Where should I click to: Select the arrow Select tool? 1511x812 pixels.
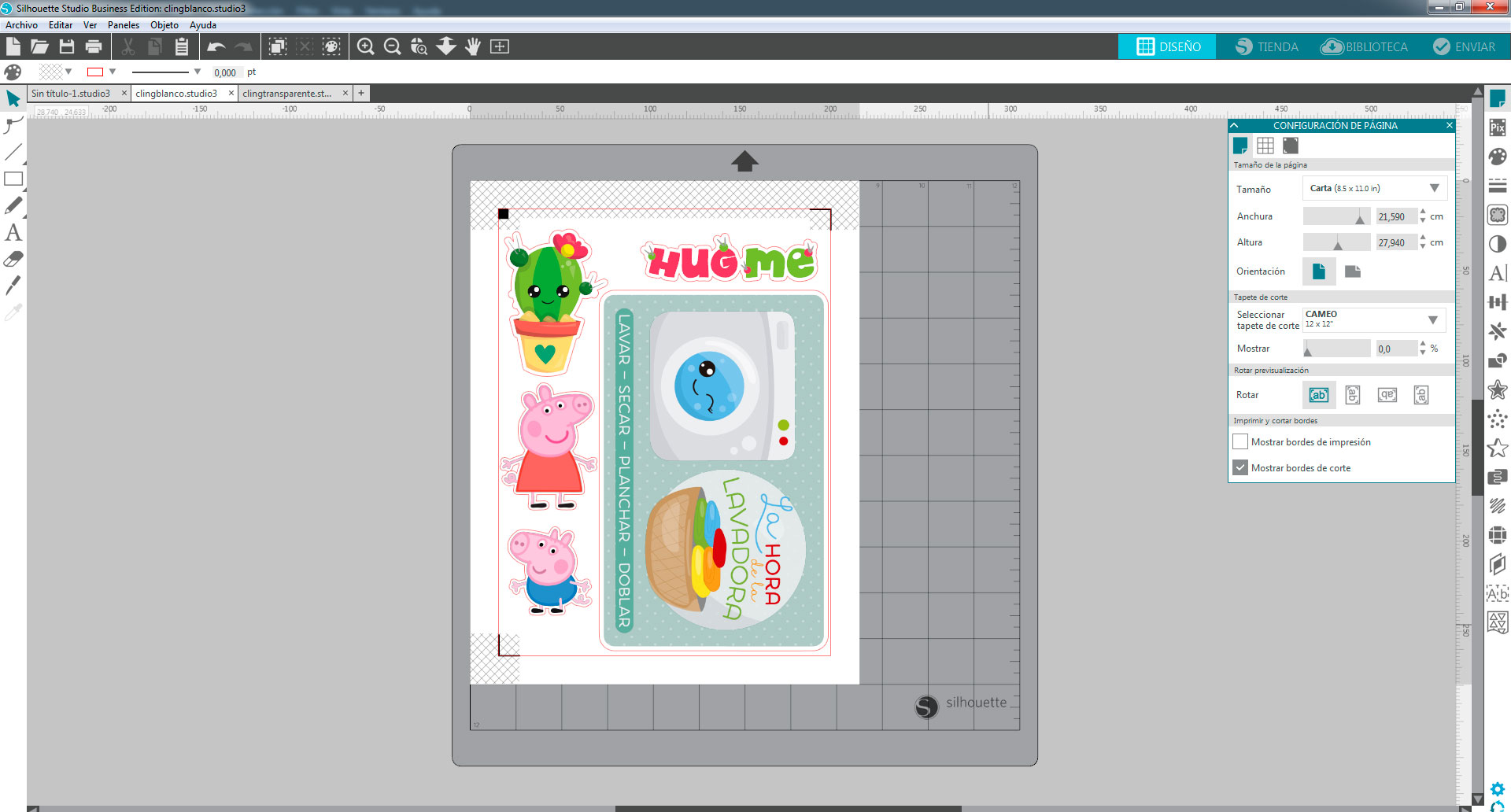point(13,98)
